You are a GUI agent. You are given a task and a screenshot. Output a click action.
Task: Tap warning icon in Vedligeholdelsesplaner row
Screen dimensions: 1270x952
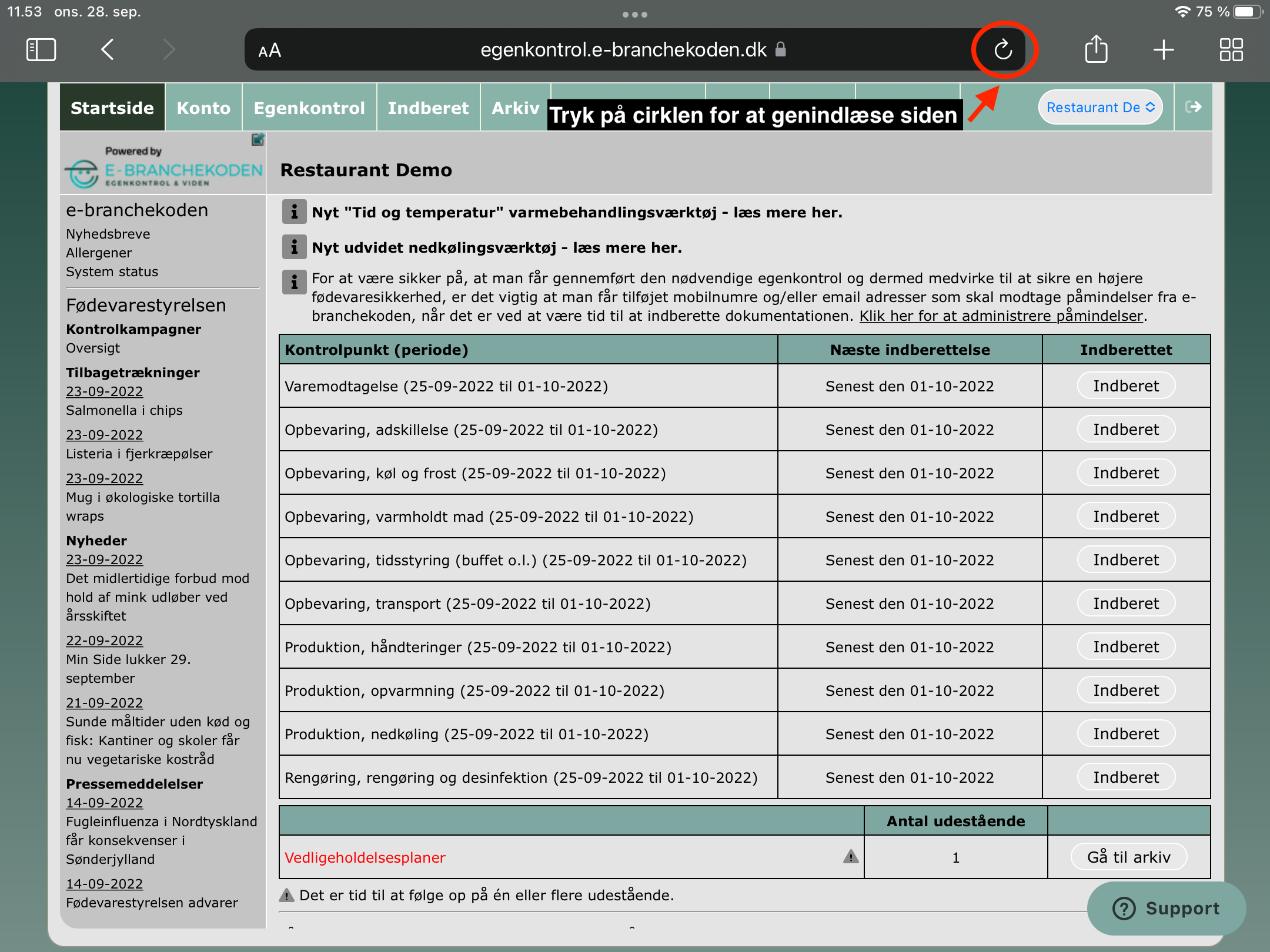850,857
